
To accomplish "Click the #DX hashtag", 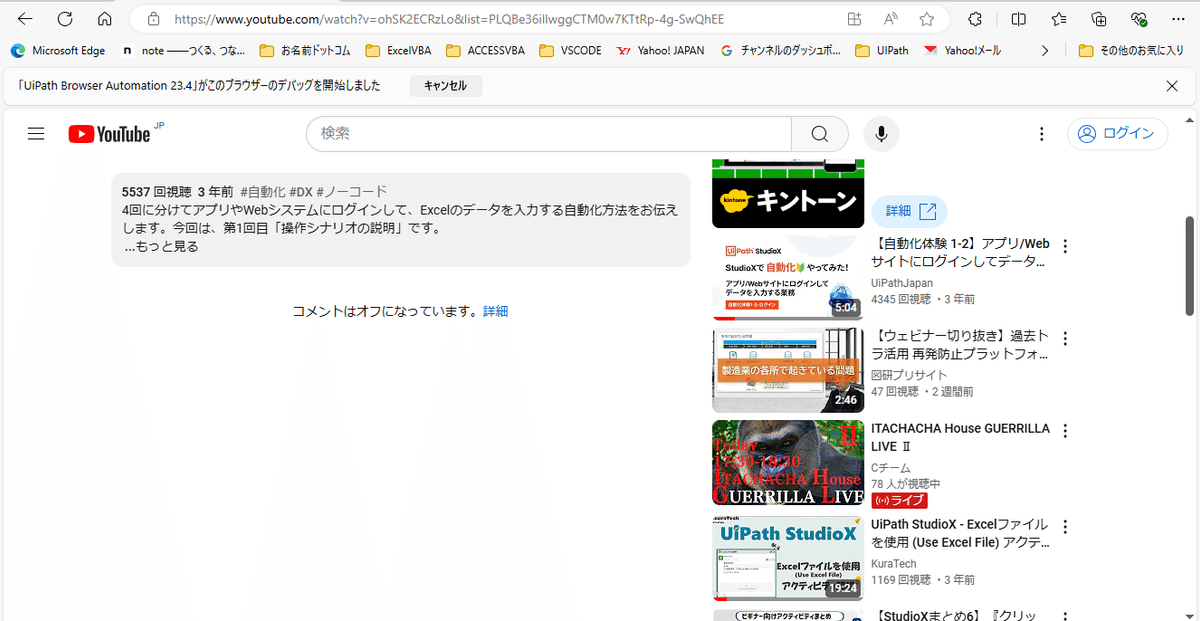I will pos(301,192).
